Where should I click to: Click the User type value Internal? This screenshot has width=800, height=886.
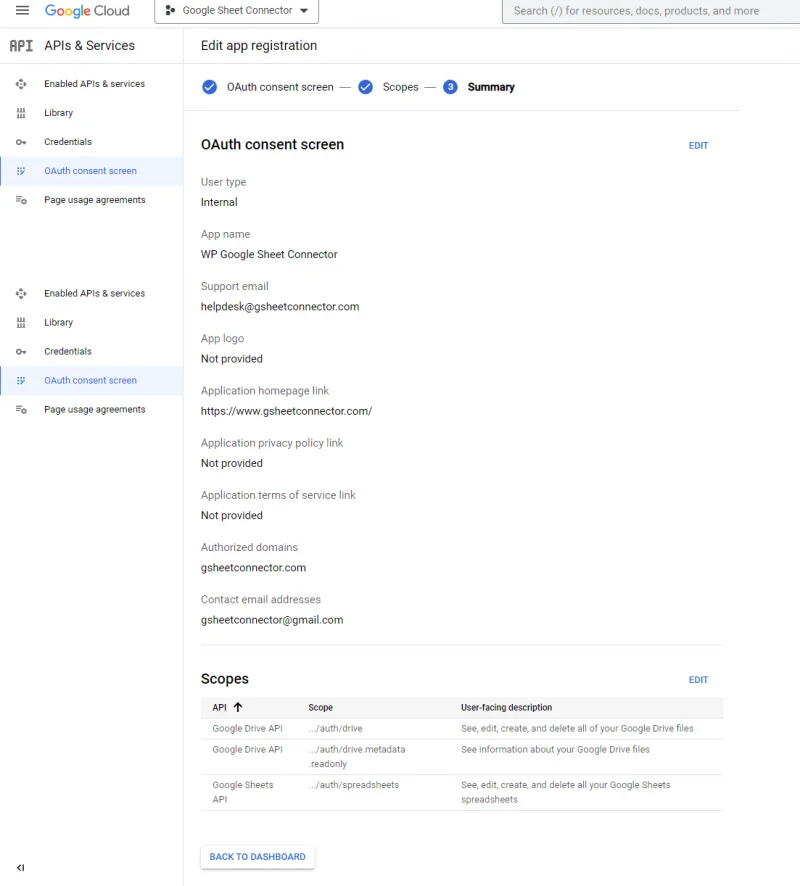(x=219, y=202)
